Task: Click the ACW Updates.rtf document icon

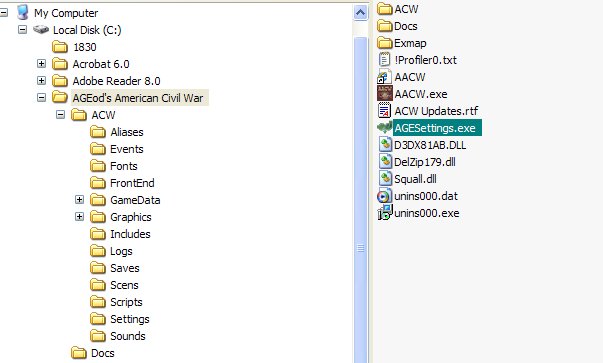Action: click(x=385, y=110)
